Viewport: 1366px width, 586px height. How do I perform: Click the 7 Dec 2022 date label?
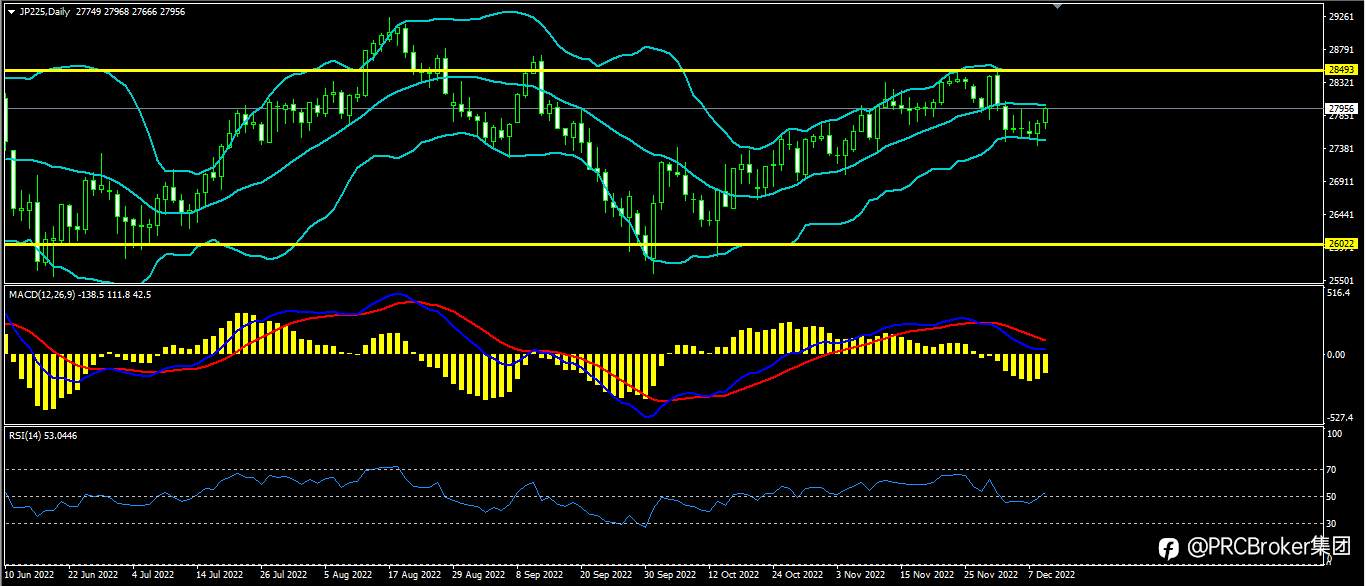point(1052,575)
